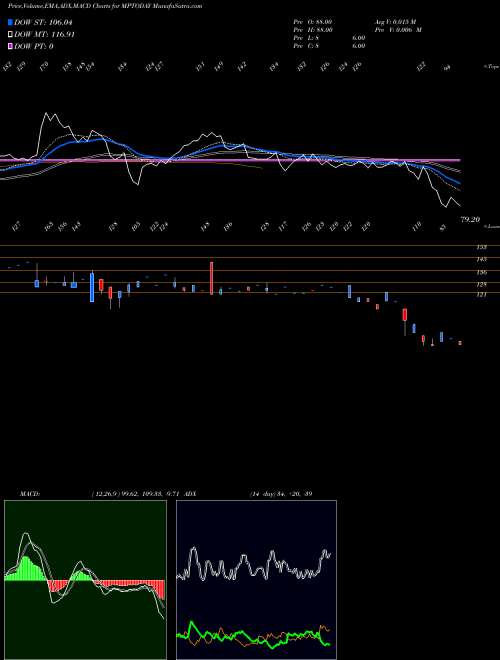This screenshot has width=500, height=660.
Task: Click the last red candlestick at the chart's end
Action: 460,343
